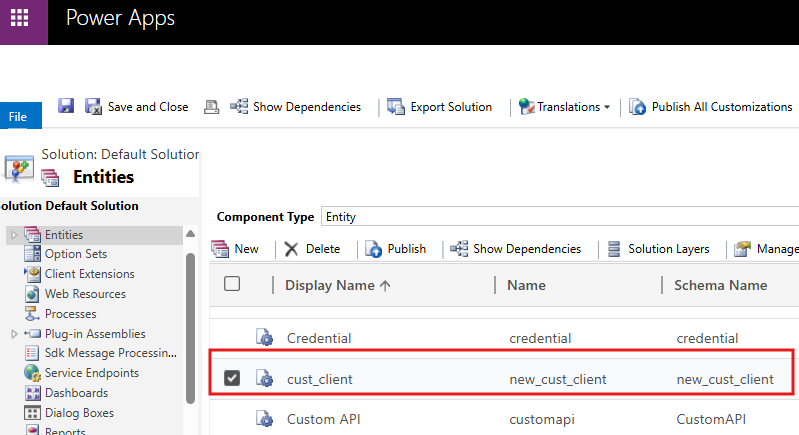This screenshot has height=435, width=799.
Task: Click the Managed Properties icon
Action: click(742, 249)
